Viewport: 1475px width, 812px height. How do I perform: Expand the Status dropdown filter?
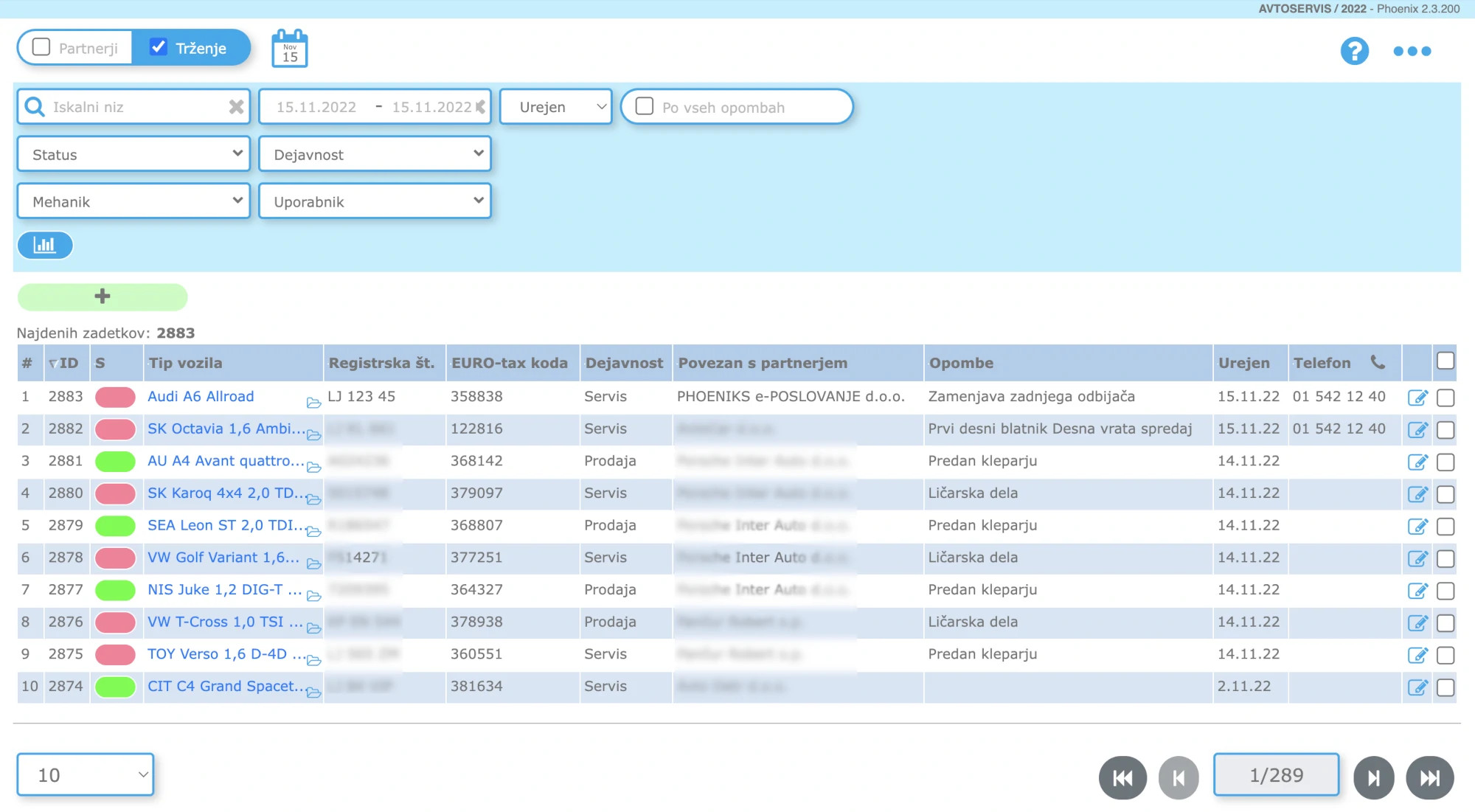pyautogui.click(x=133, y=154)
